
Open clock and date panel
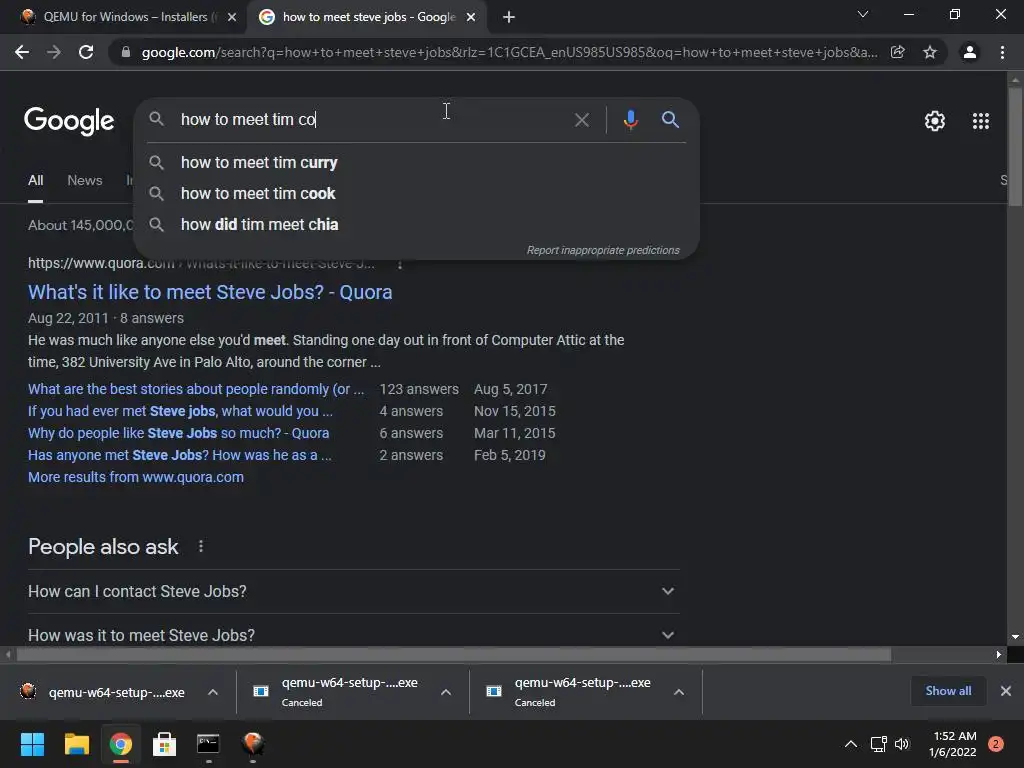[x=953, y=744]
